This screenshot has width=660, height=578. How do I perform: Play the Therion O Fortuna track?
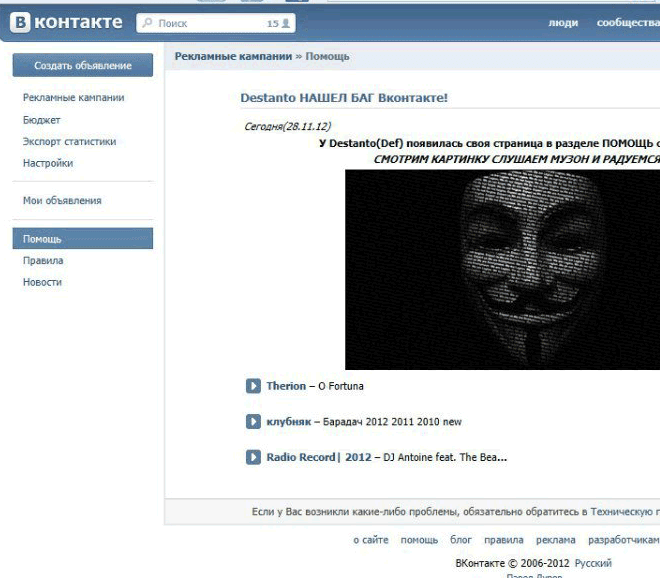click(x=253, y=386)
